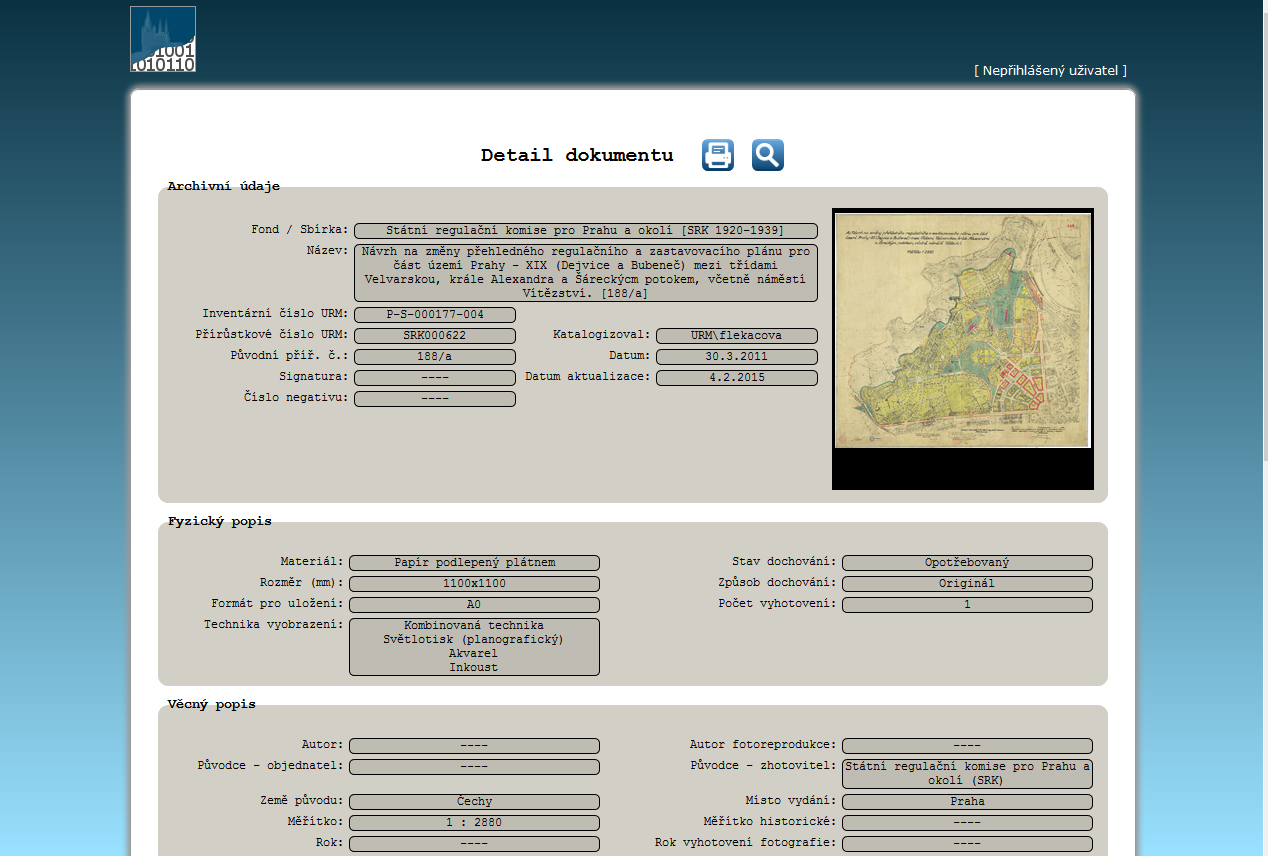The height and width of the screenshot is (856, 1268).
Task: Click the Datum 30.3.2011 field
Action: coord(736,357)
